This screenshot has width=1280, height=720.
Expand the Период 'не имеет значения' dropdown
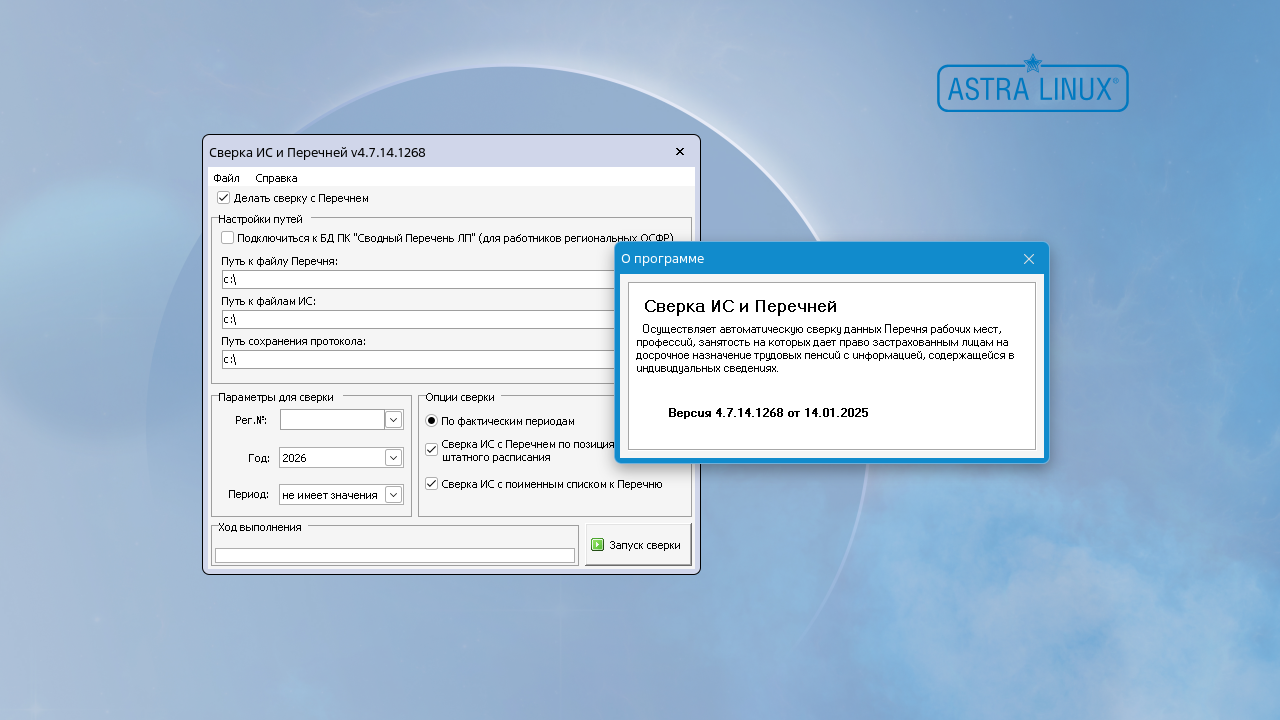[393, 495]
